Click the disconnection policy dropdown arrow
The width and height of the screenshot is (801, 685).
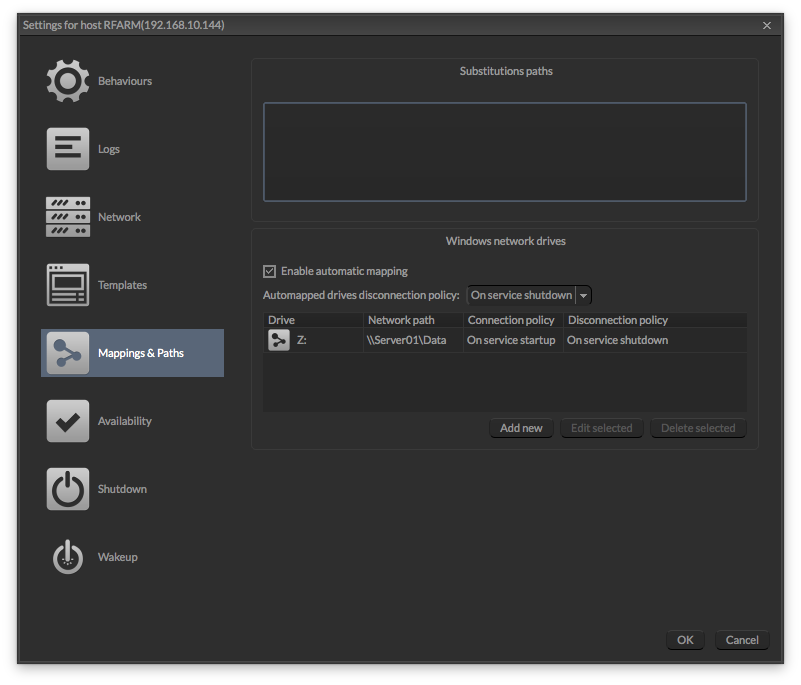[x=584, y=294]
